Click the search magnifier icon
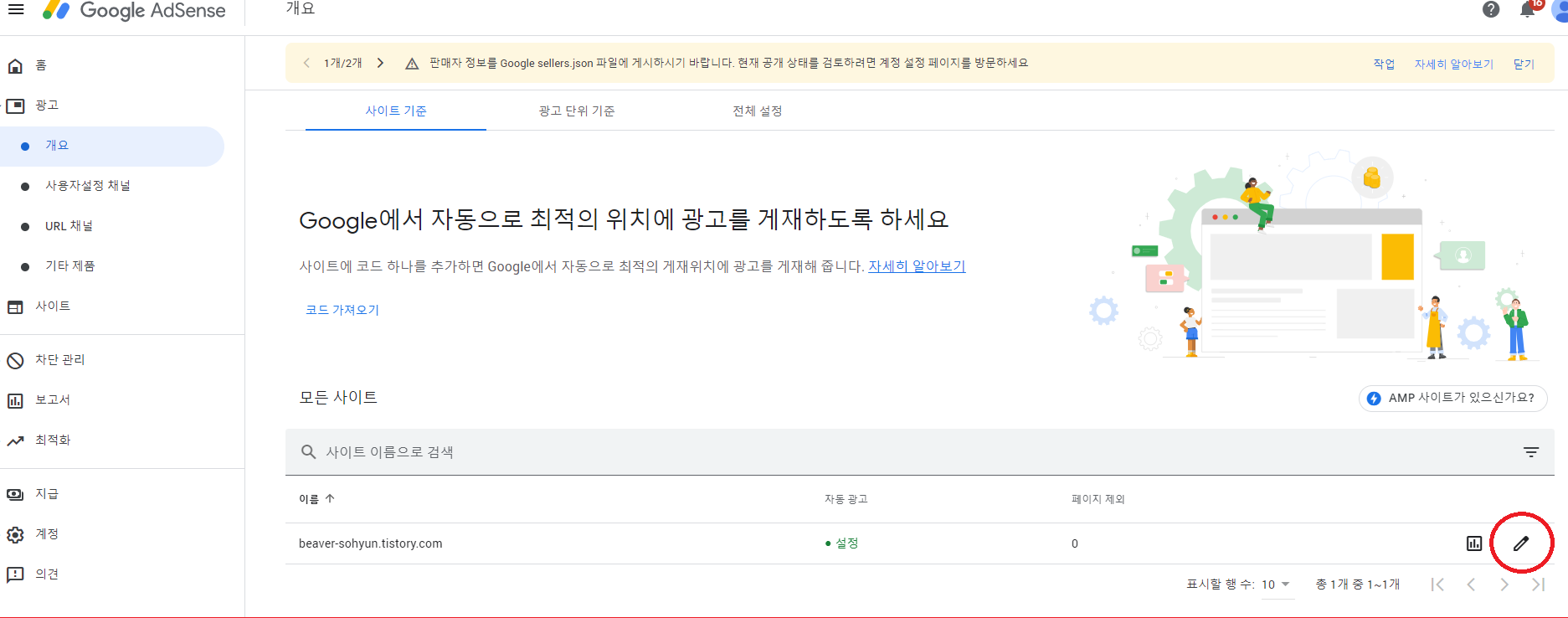Screen dimensions: 1568x618 (308, 452)
